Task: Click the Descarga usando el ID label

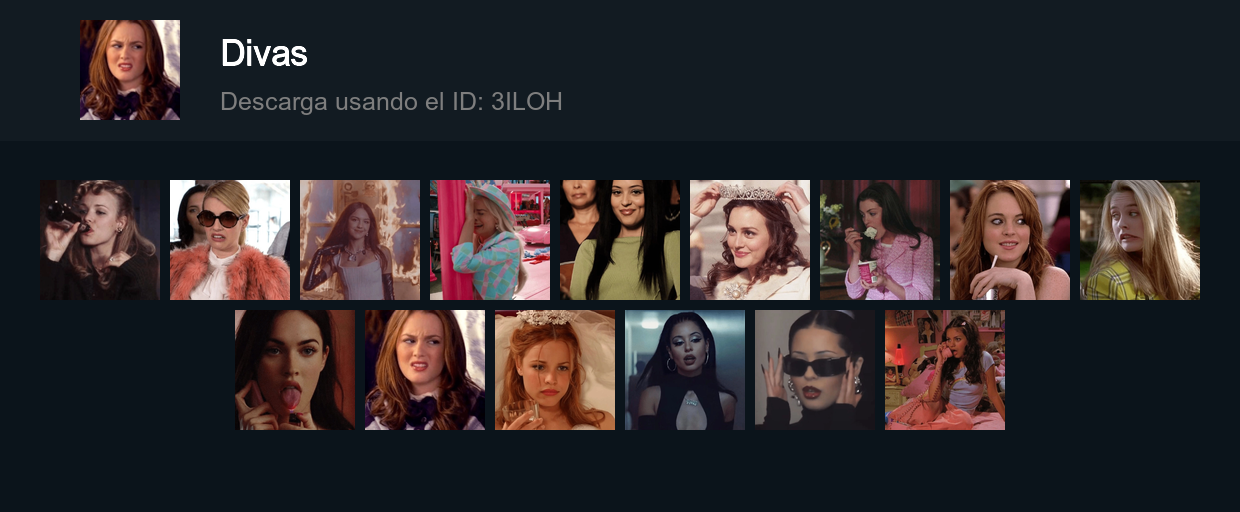Action: 353,101
